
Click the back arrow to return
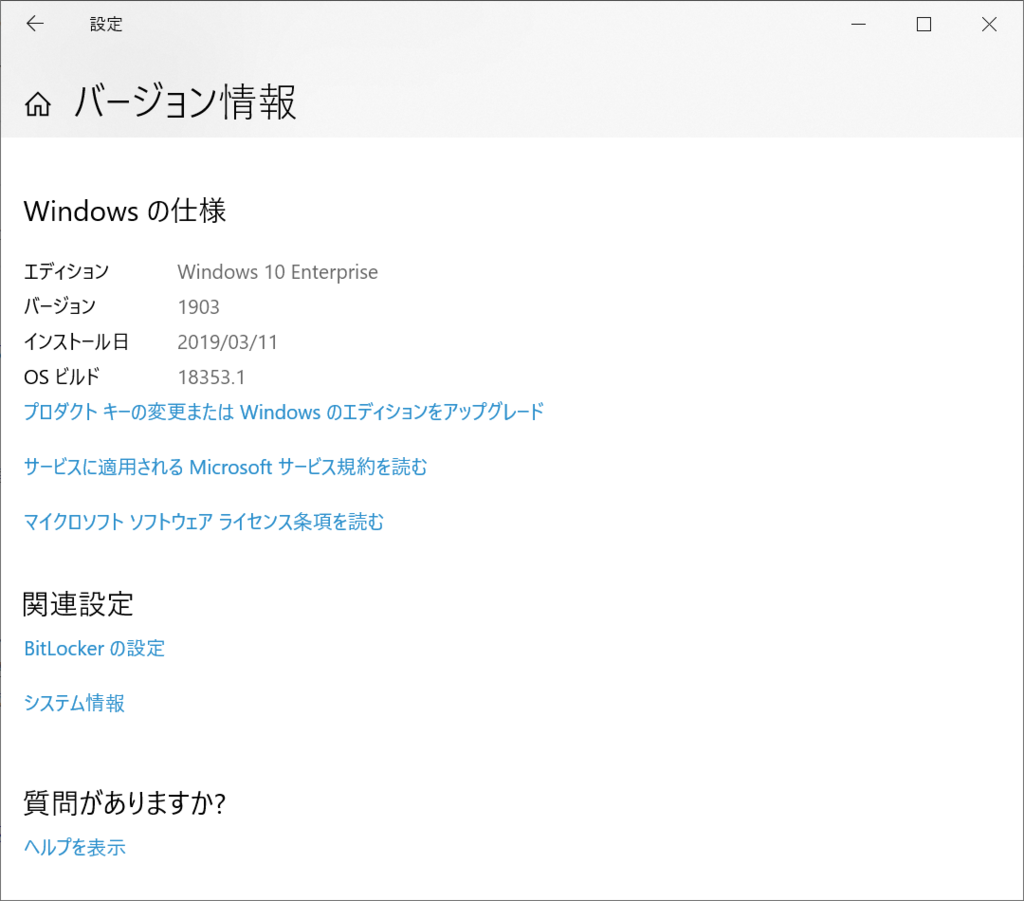pyautogui.click(x=35, y=23)
